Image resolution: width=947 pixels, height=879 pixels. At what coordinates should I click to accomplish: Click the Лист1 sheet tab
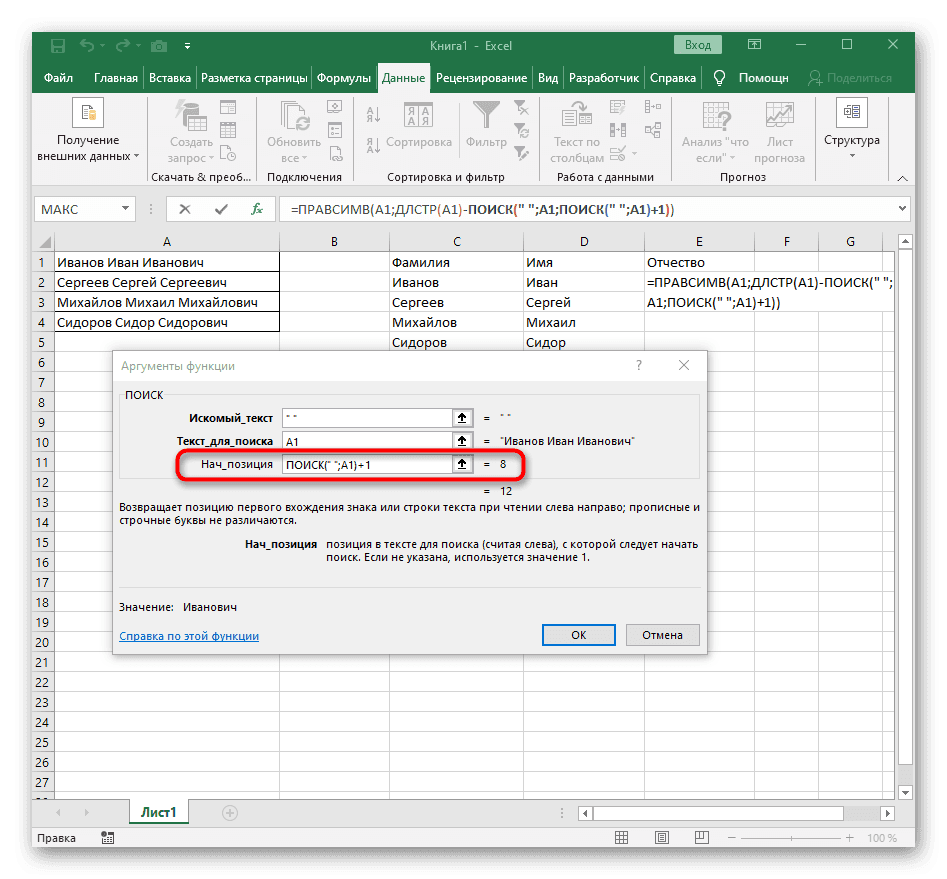coord(157,813)
